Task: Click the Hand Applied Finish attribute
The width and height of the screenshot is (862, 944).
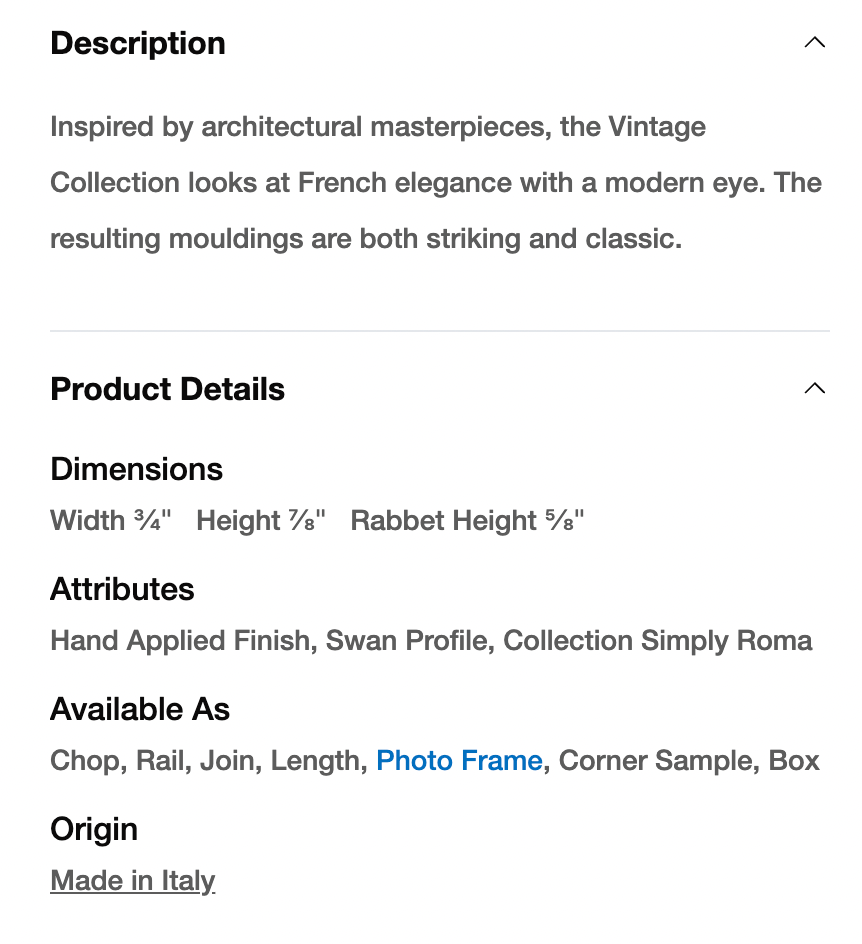Action: point(180,641)
